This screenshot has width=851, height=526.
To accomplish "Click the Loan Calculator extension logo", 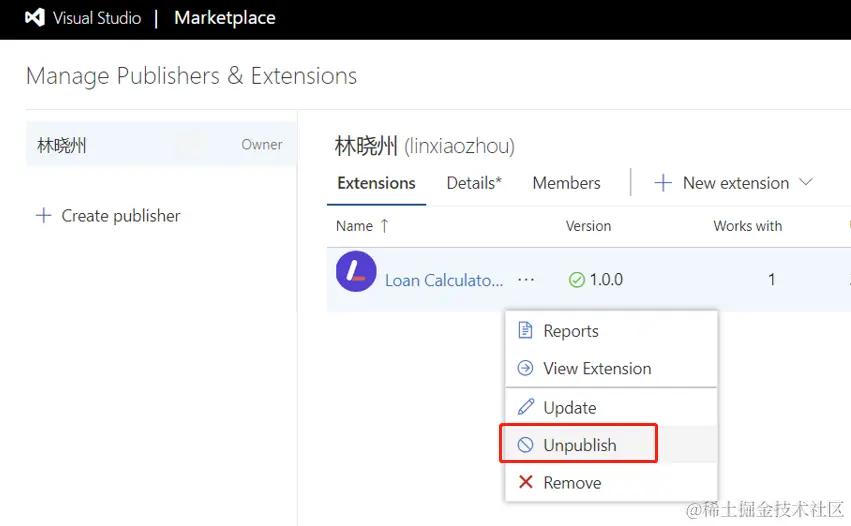I will 356,271.
